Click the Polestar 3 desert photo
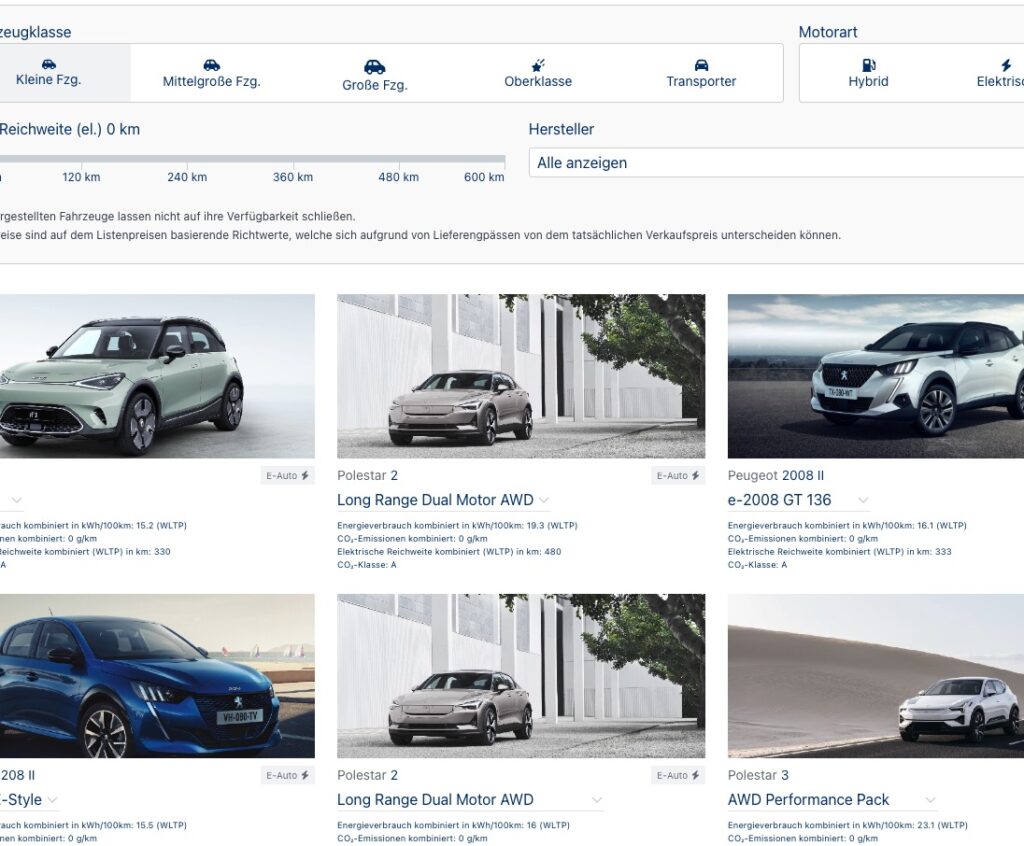Viewport: 1024px width, 846px height. (x=875, y=676)
